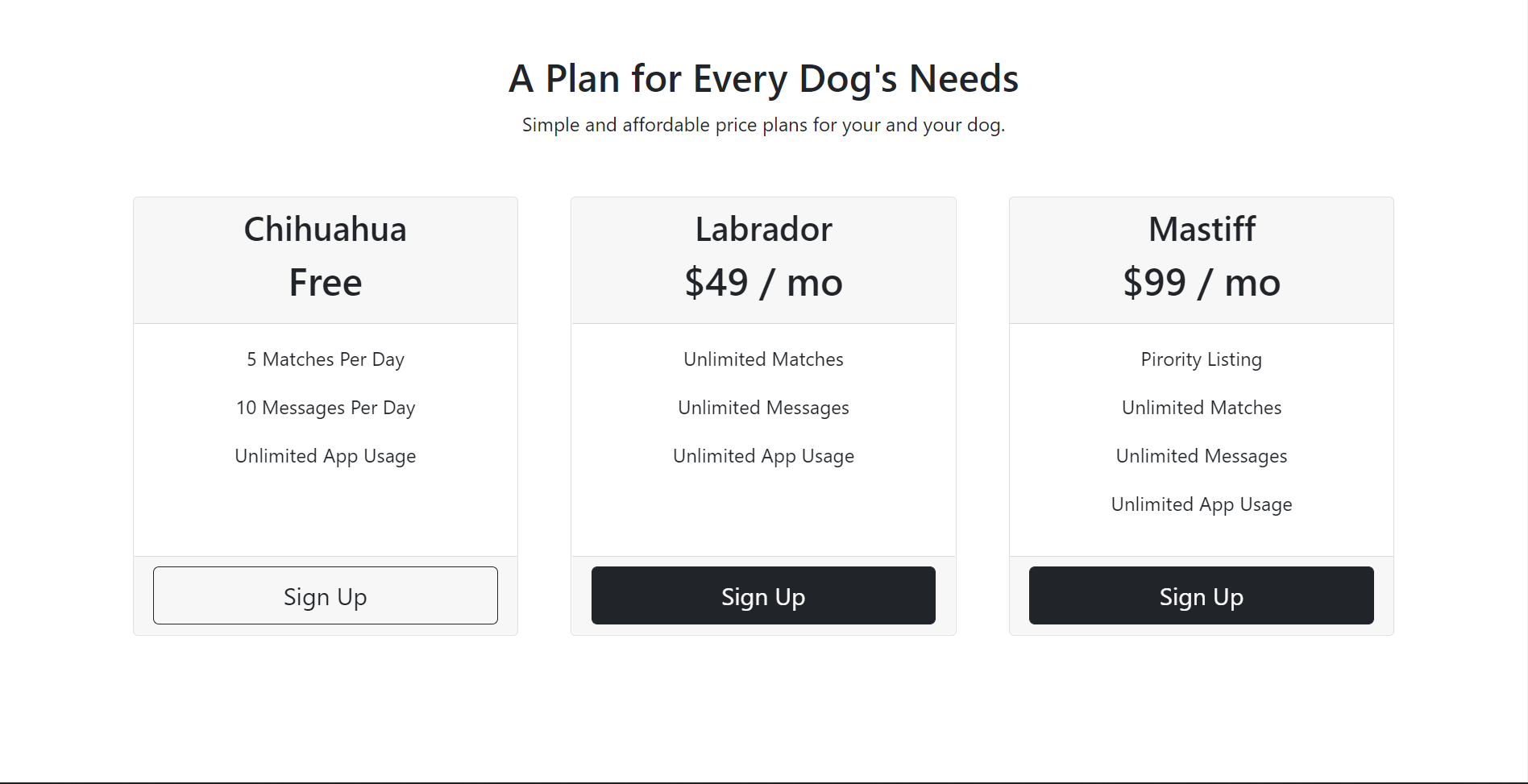1528x784 pixels.
Task: Click Sign Up for the Chihuahua plan
Action: 325,595
